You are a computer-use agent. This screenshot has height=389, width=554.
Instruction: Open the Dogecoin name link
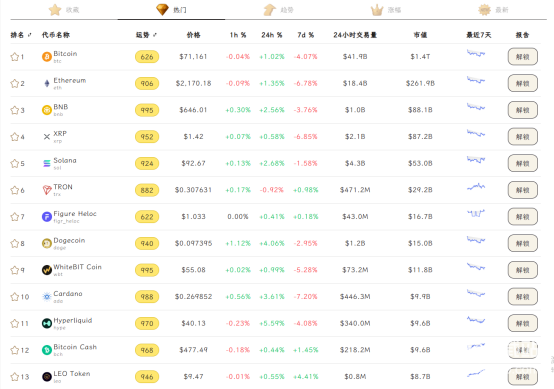69,241
